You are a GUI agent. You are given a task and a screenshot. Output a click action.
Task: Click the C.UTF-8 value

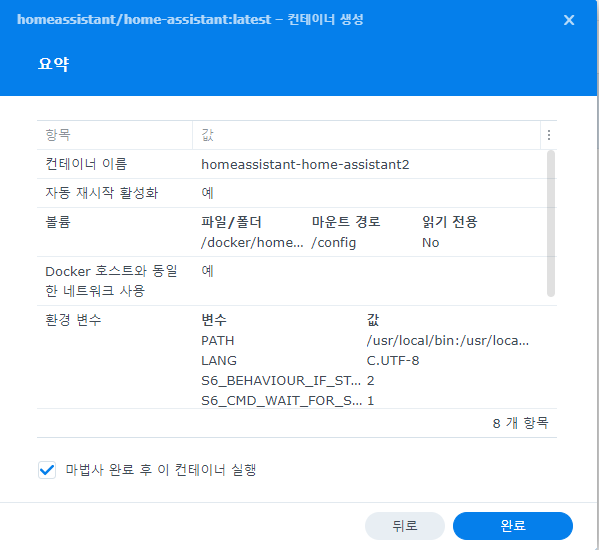coord(393,361)
